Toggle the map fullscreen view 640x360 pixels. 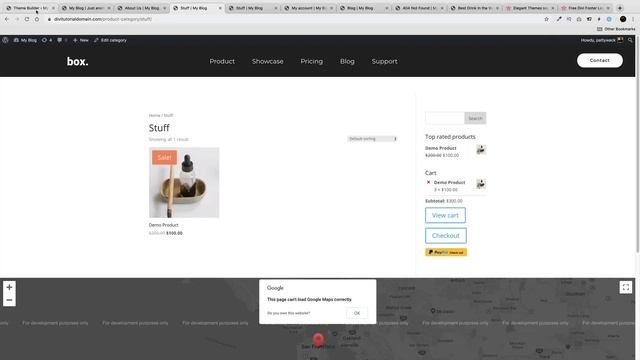625,287
